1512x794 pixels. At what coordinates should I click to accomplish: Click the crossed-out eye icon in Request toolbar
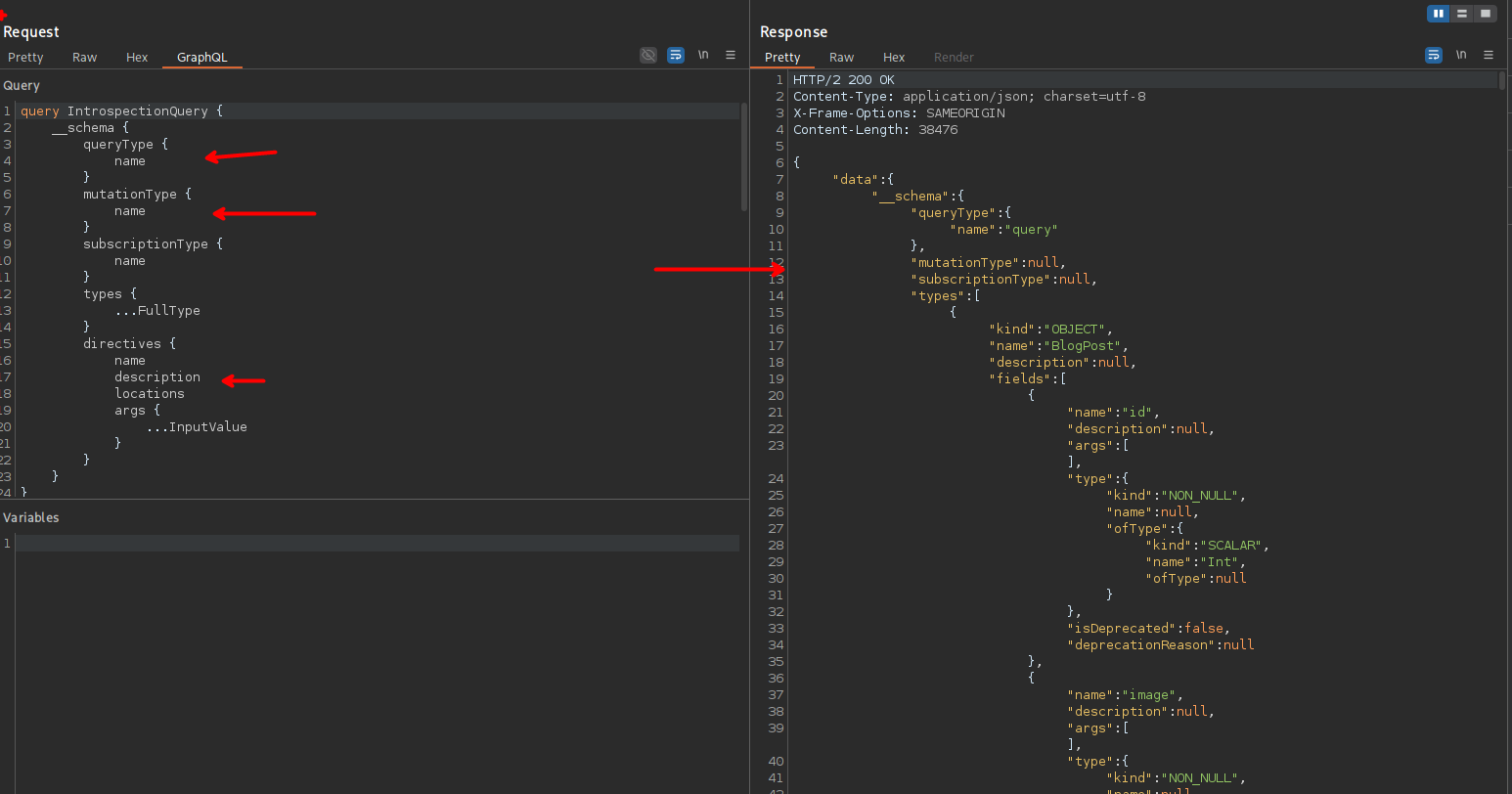tap(648, 56)
